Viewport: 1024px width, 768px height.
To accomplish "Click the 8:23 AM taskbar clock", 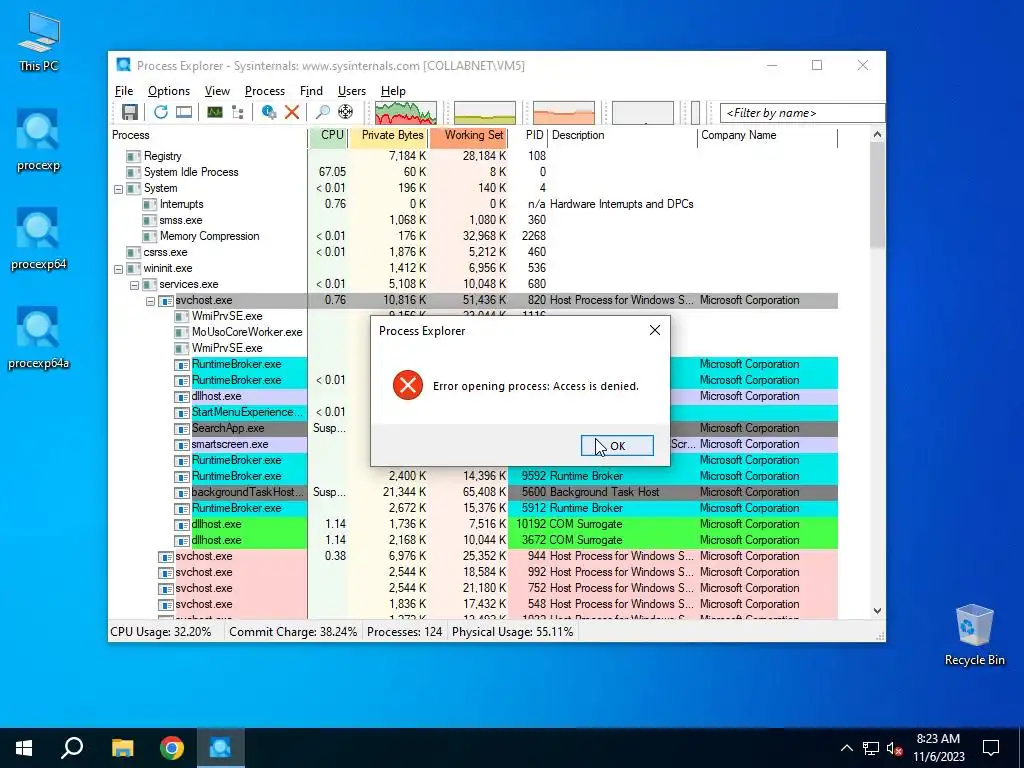I will (x=938, y=748).
